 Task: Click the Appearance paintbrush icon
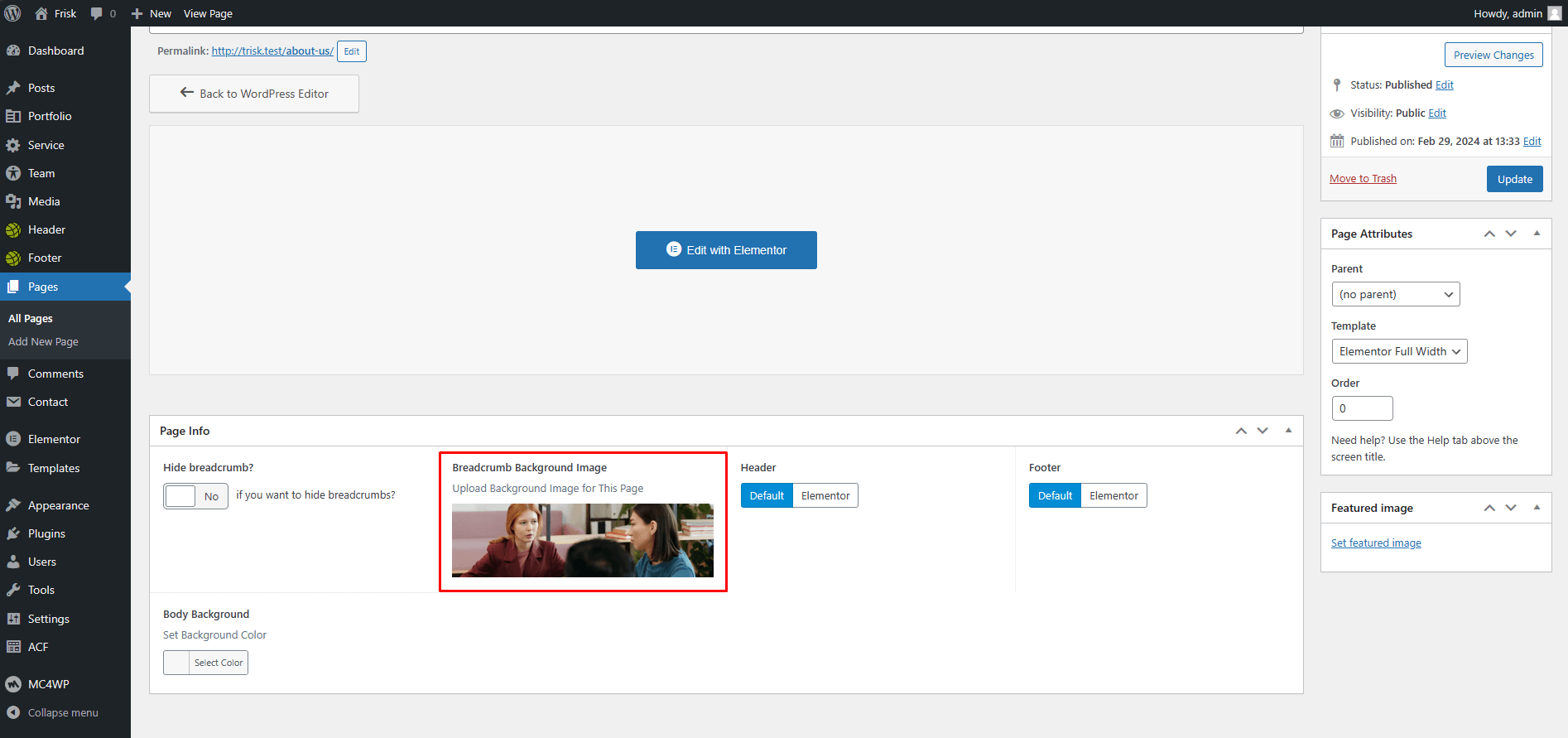tap(13, 505)
